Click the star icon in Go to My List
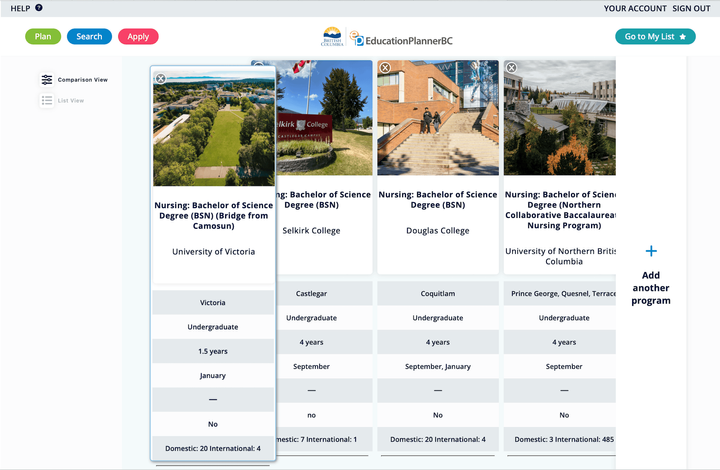The width and height of the screenshot is (720, 470). (x=683, y=37)
